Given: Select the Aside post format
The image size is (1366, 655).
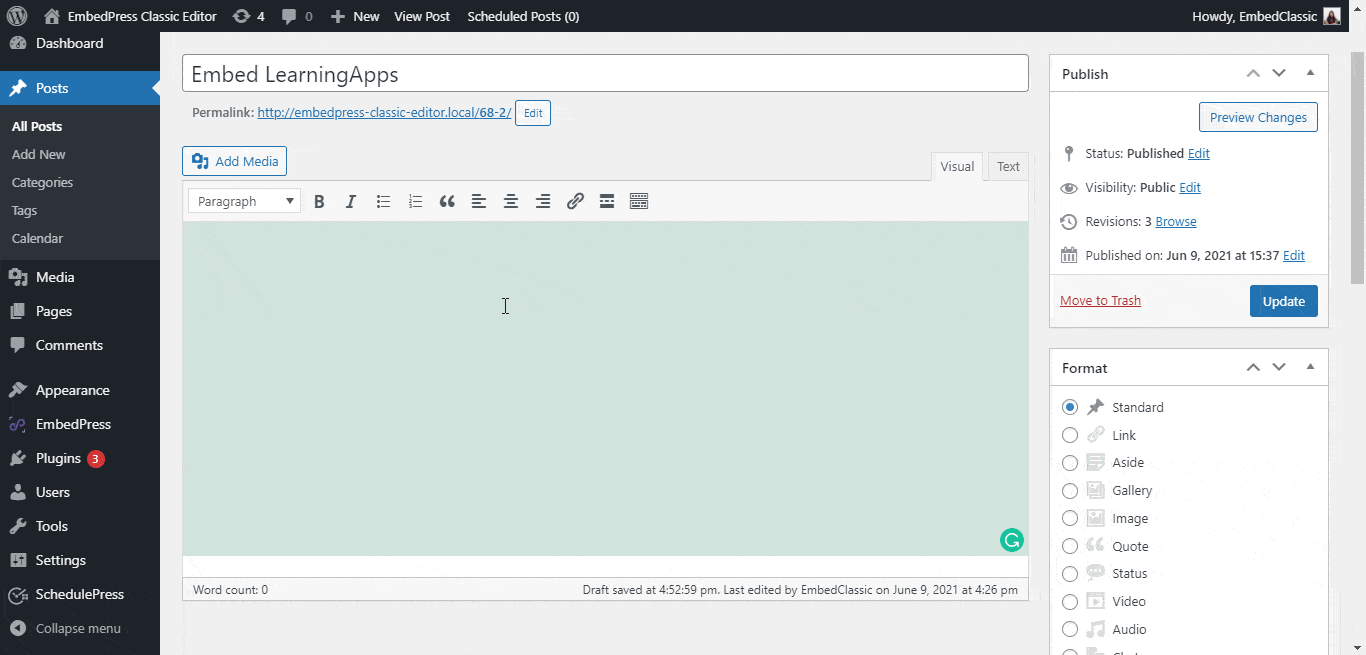Looking at the screenshot, I should 1070,463.
